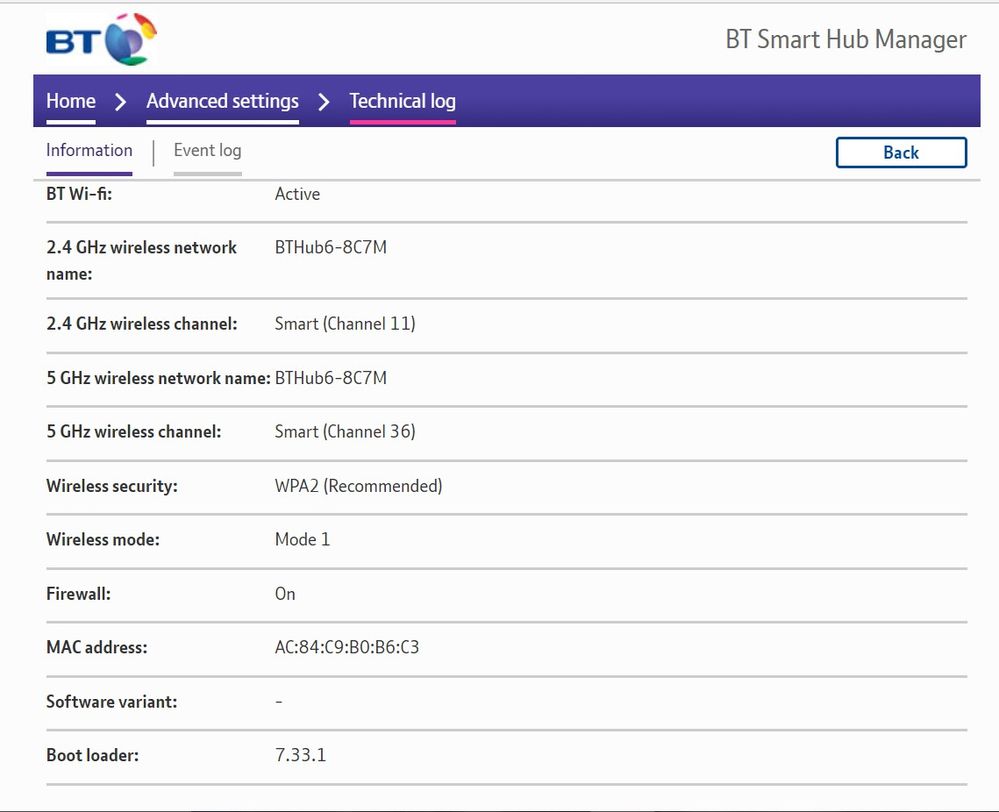The width and height of the screenshot is (999, 812).
Task: Switch to the Information tab
Action: click(x=89, y=150)
